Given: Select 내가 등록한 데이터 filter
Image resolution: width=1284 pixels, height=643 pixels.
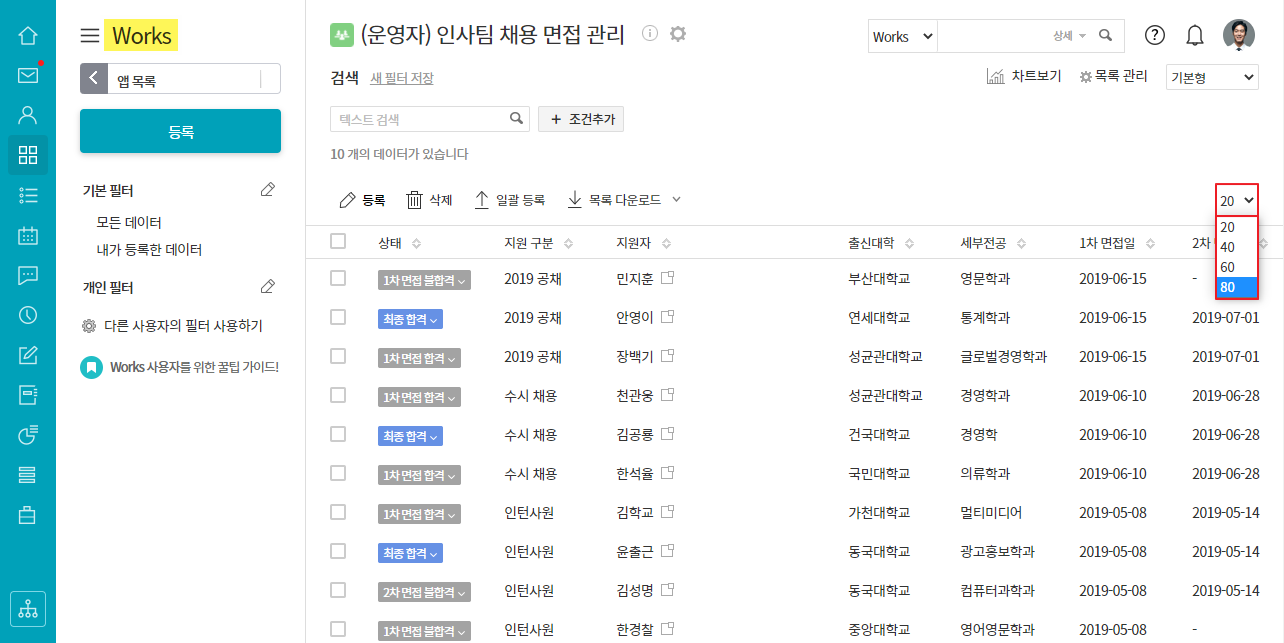Looking at the screenshot, I should click(149, 249).
